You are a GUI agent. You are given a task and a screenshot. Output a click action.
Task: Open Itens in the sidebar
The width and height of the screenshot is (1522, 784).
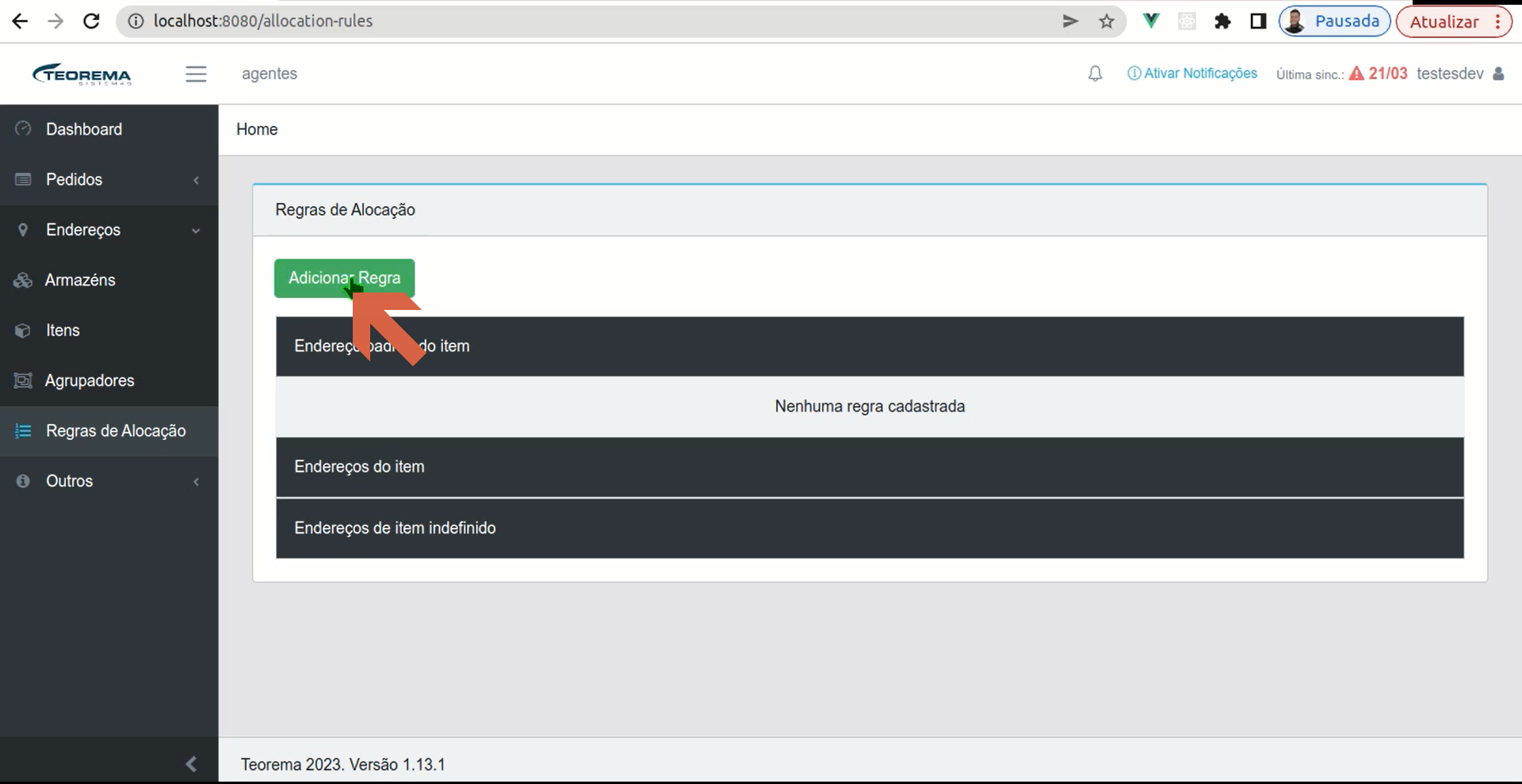[109, 331]
